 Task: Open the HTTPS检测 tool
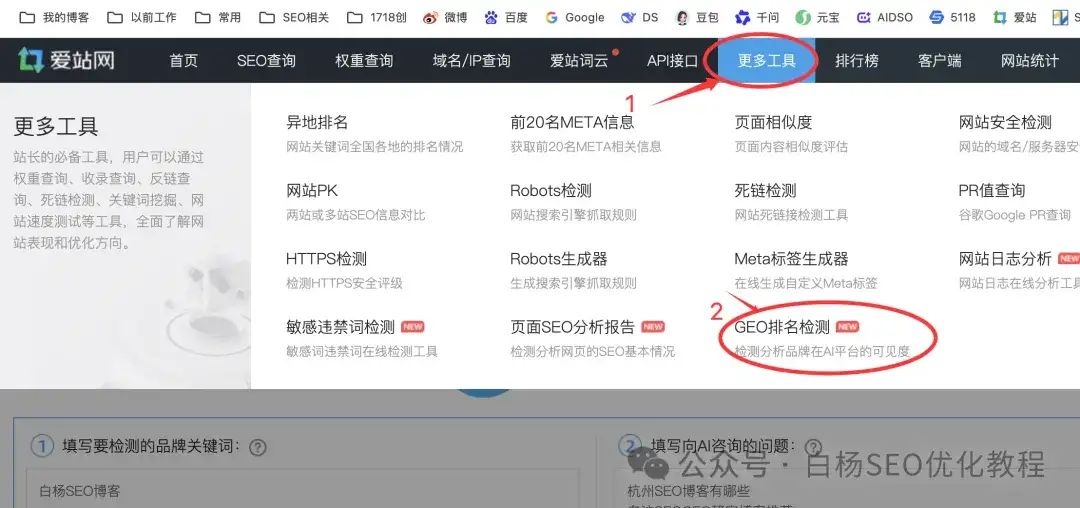coord(326,259)
